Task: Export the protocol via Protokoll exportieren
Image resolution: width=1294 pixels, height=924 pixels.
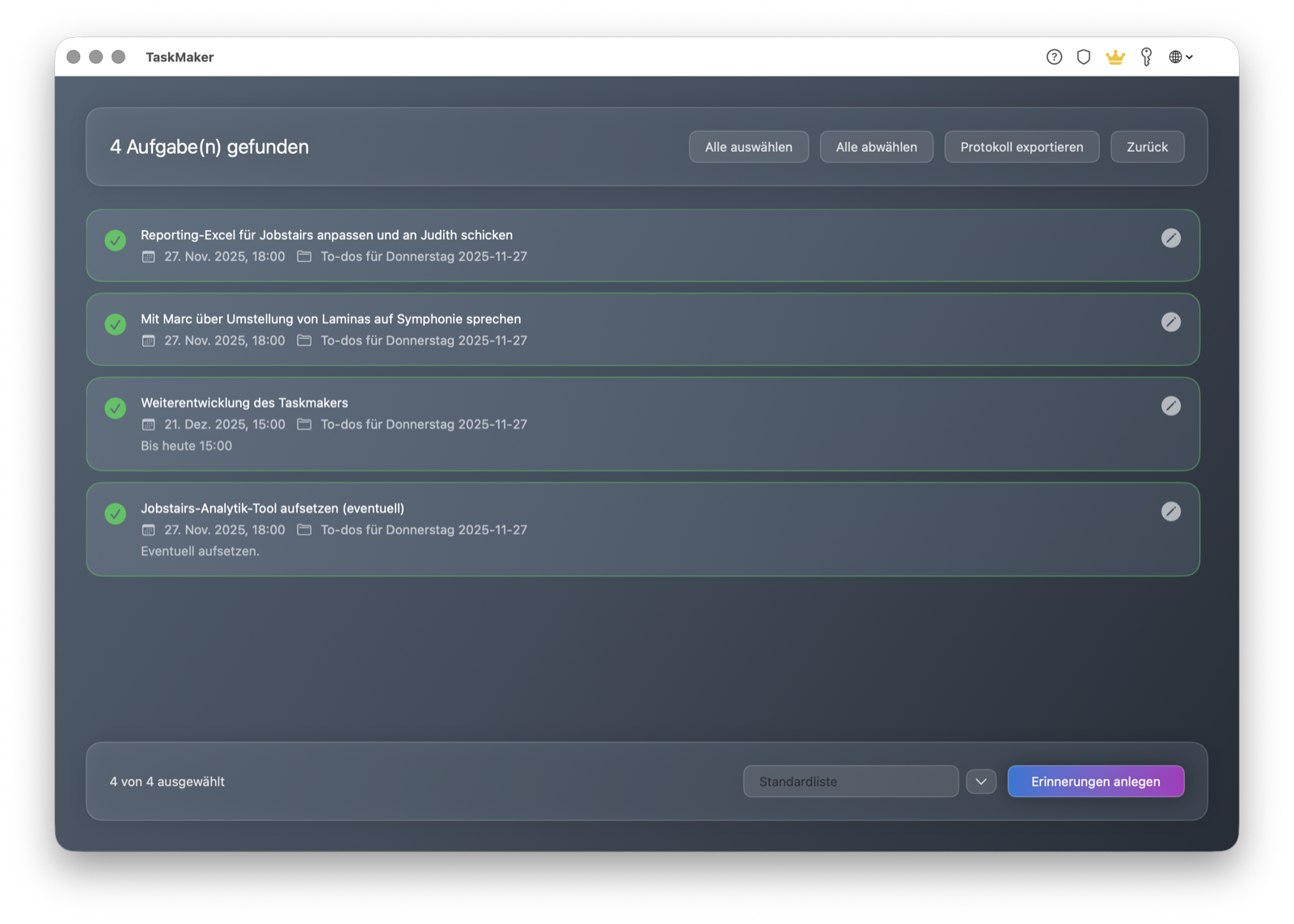Action: click(1021, 146)
